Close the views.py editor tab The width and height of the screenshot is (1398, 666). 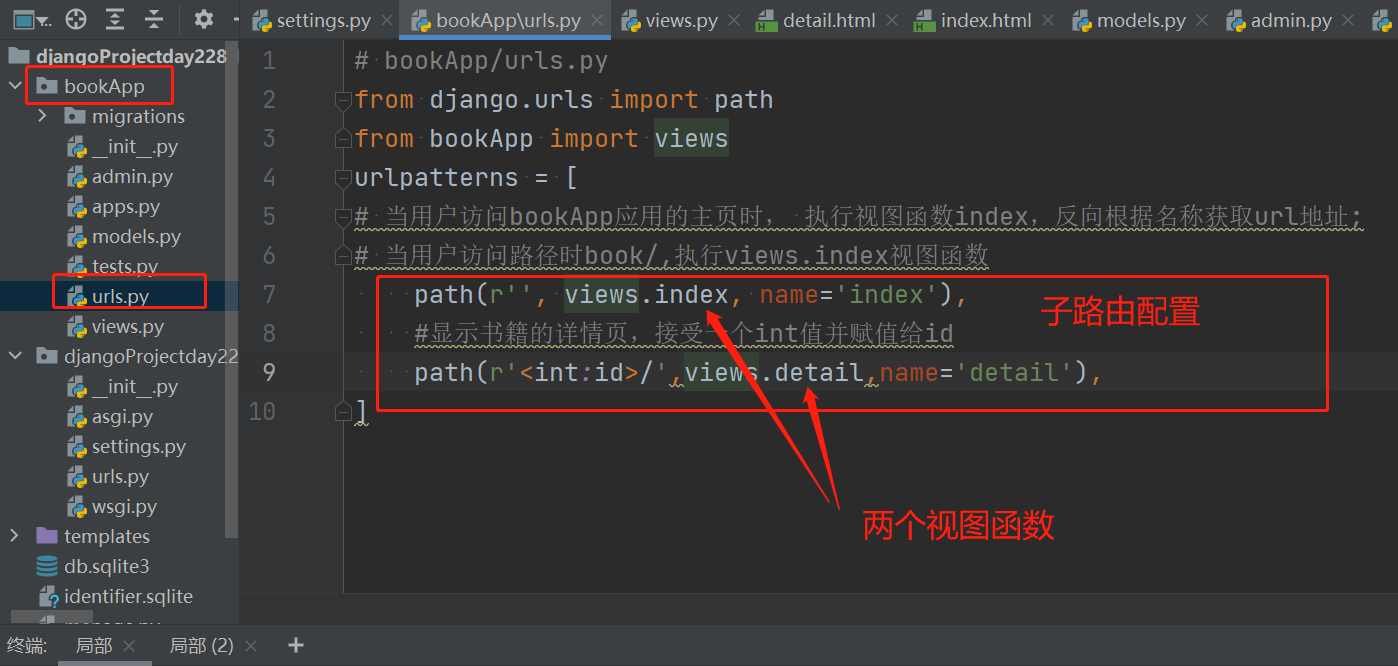[x=734, y=21]
